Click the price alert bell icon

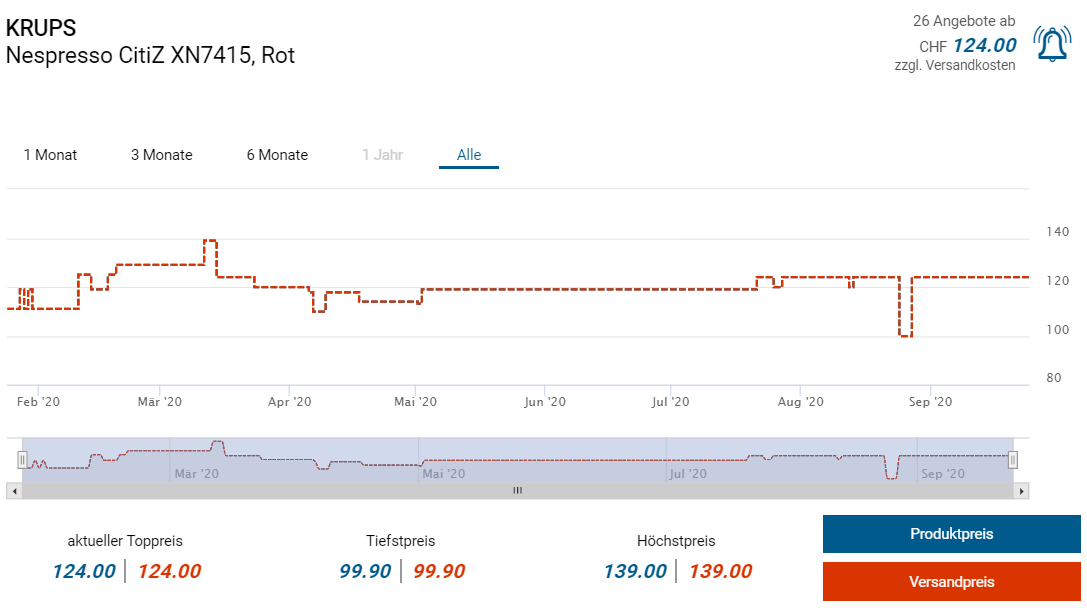(1051, 45)
